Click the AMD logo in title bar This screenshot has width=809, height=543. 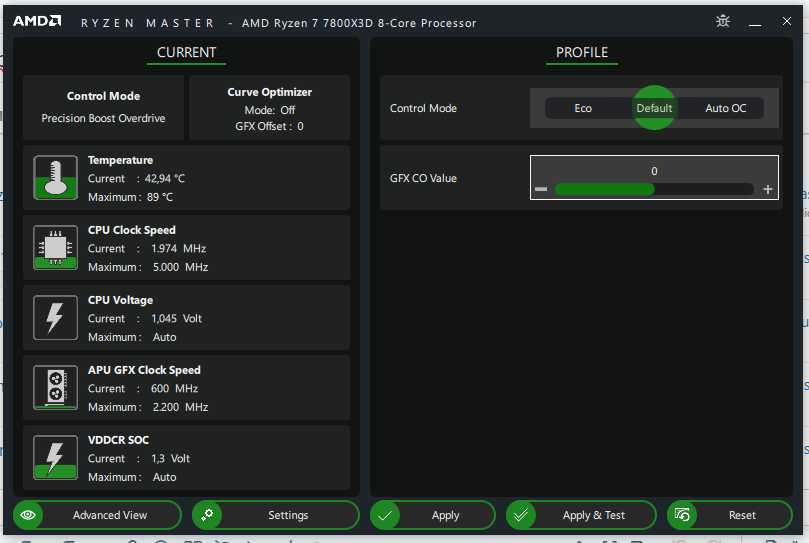37,21
